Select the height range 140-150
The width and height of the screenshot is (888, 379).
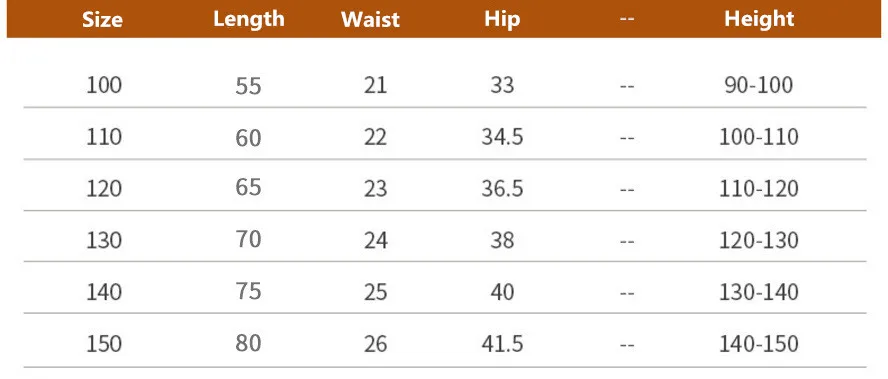click(759, 344)
